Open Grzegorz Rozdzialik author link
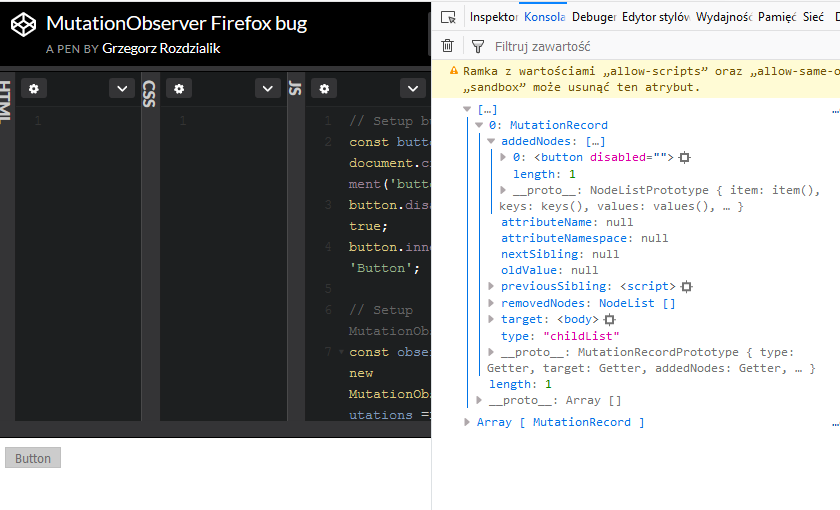840x510 pixels. tap(161, 48)
